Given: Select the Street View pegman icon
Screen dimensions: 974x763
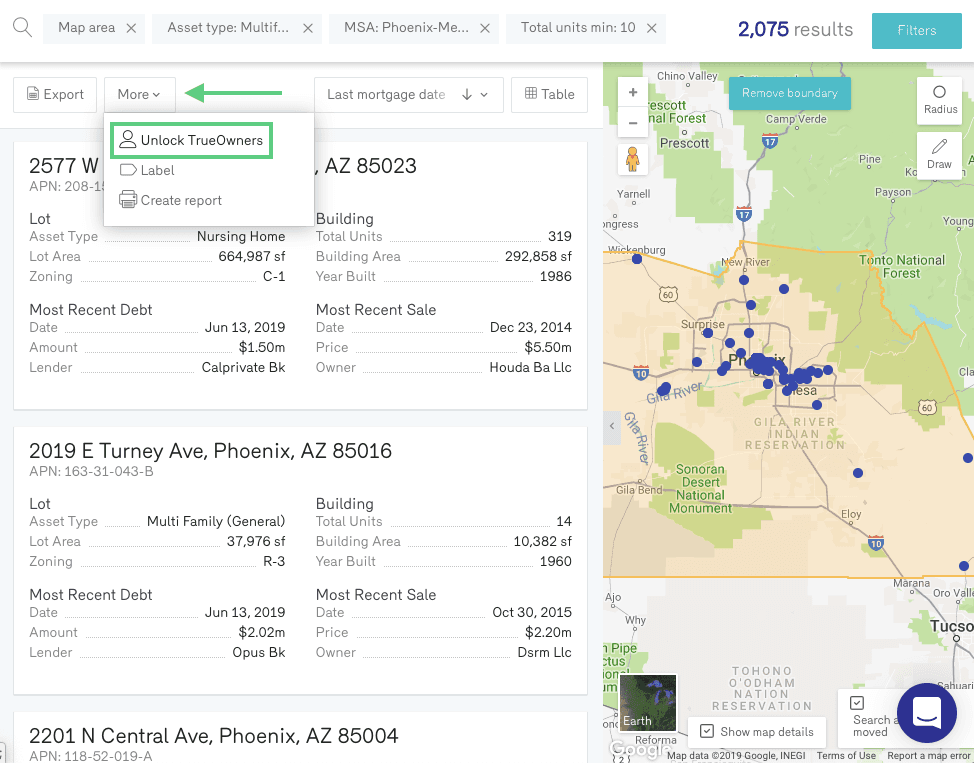Looking at the screenshot, I should point(633,158).
